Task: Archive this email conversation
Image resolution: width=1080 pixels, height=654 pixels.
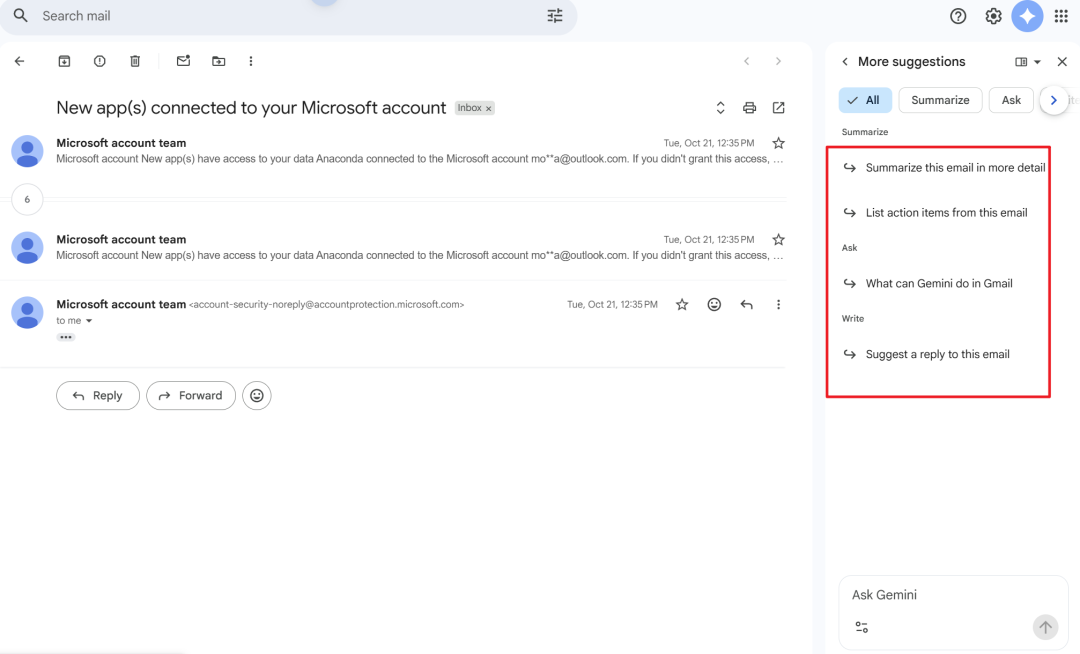Action: [x=64, y=61]
